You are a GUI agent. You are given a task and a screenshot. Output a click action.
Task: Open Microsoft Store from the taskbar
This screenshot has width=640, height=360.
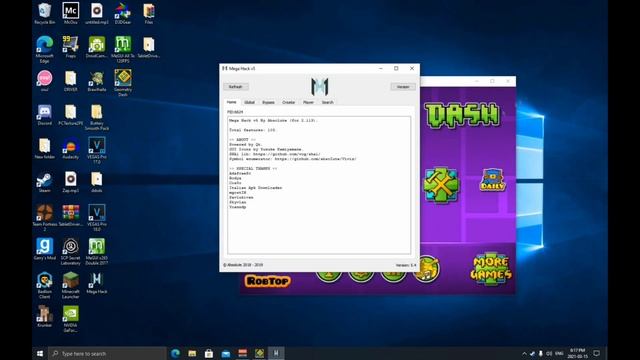[209, 353]
